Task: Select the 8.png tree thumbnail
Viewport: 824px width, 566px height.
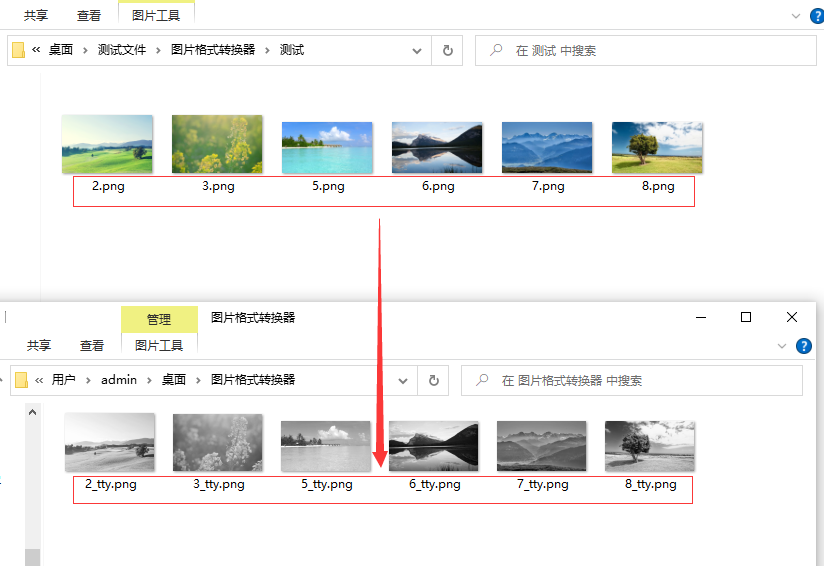Action: [x=657, y=148]
